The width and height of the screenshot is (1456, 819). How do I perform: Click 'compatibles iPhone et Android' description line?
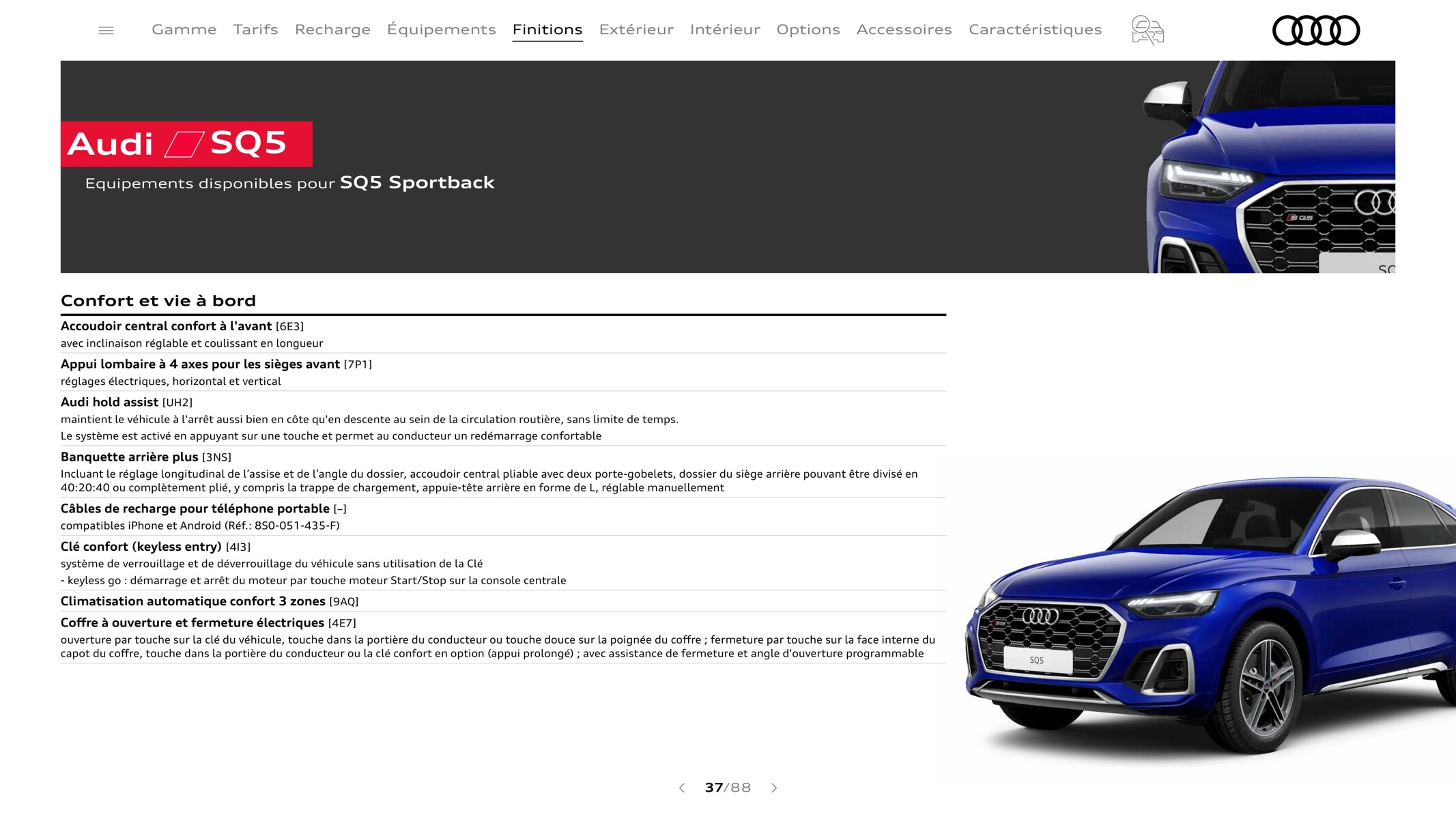pyautogui.click(x=200, y=526)
